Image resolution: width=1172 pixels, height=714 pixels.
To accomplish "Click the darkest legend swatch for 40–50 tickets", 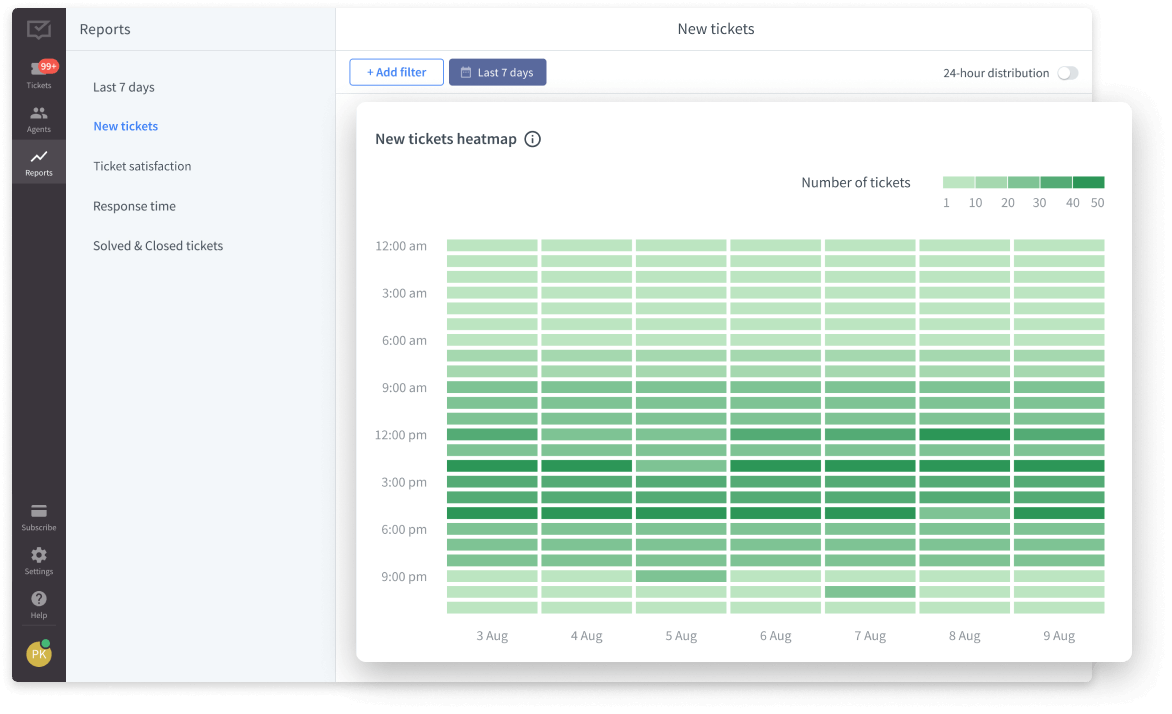I will pyautogui.click(x=1088, y=182).
